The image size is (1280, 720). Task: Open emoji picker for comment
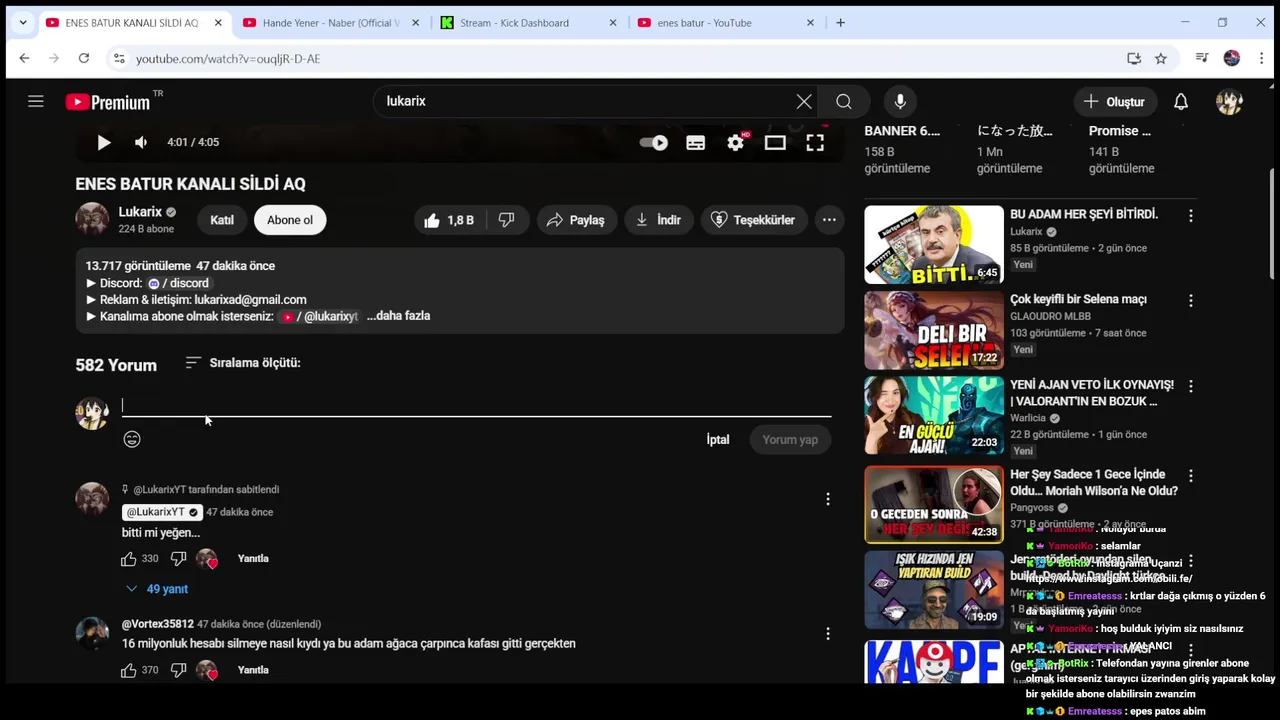click(132, 439)
